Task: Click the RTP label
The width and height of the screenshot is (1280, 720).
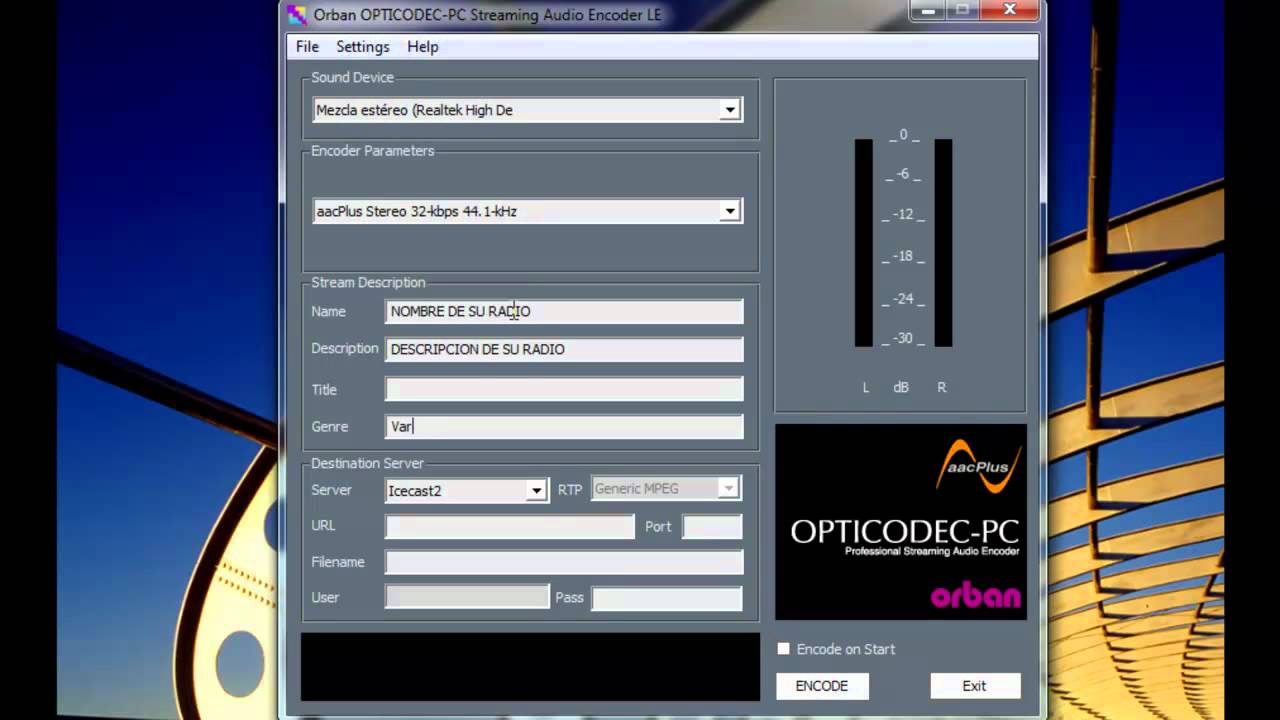Action: (x=570, y=490)
